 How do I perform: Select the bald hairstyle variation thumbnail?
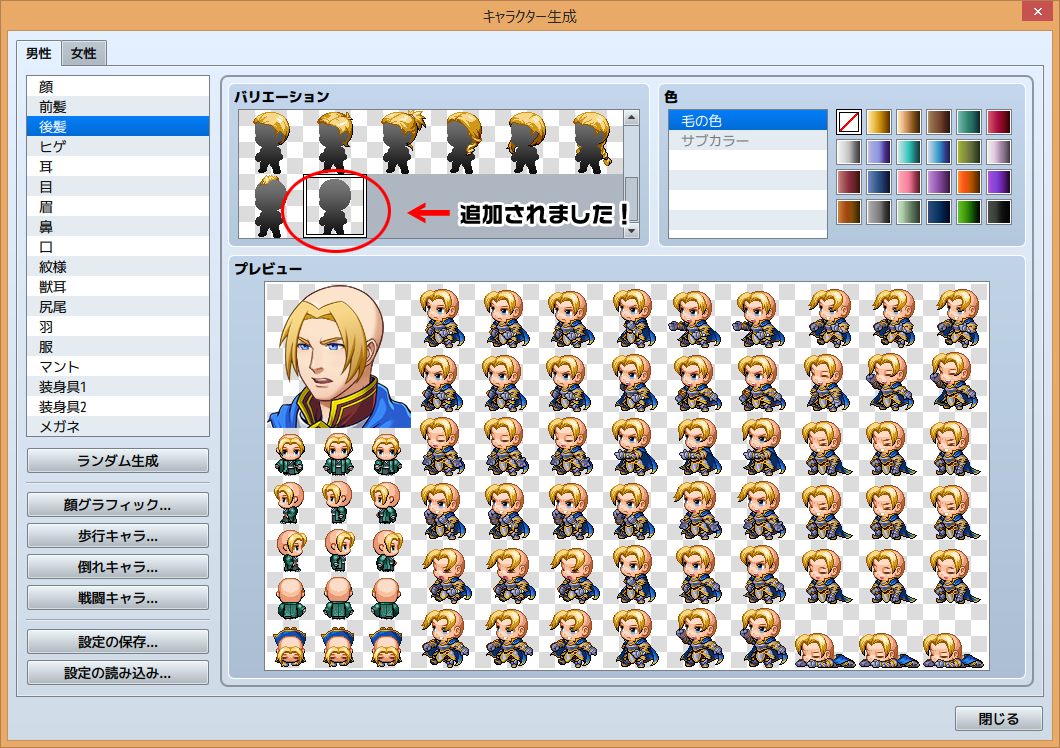[x=335, y=206]
